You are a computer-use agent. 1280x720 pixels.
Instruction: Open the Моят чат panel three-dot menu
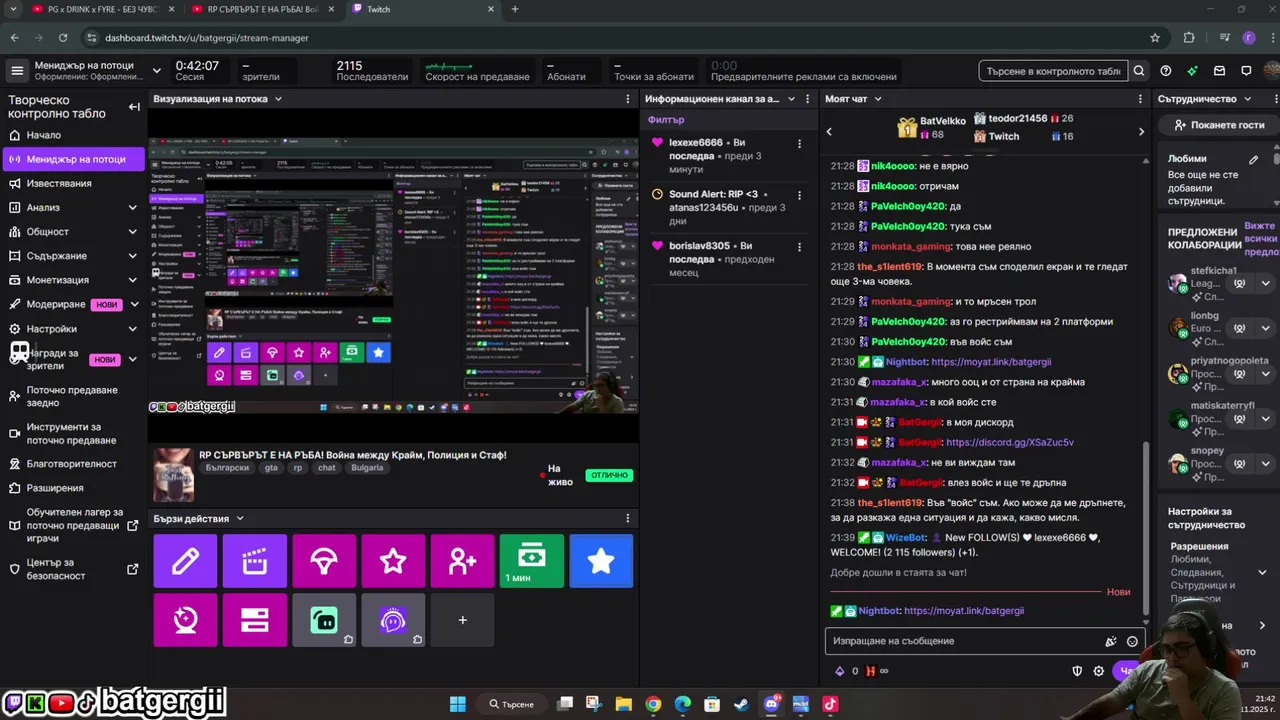[x=1140, y=99]
